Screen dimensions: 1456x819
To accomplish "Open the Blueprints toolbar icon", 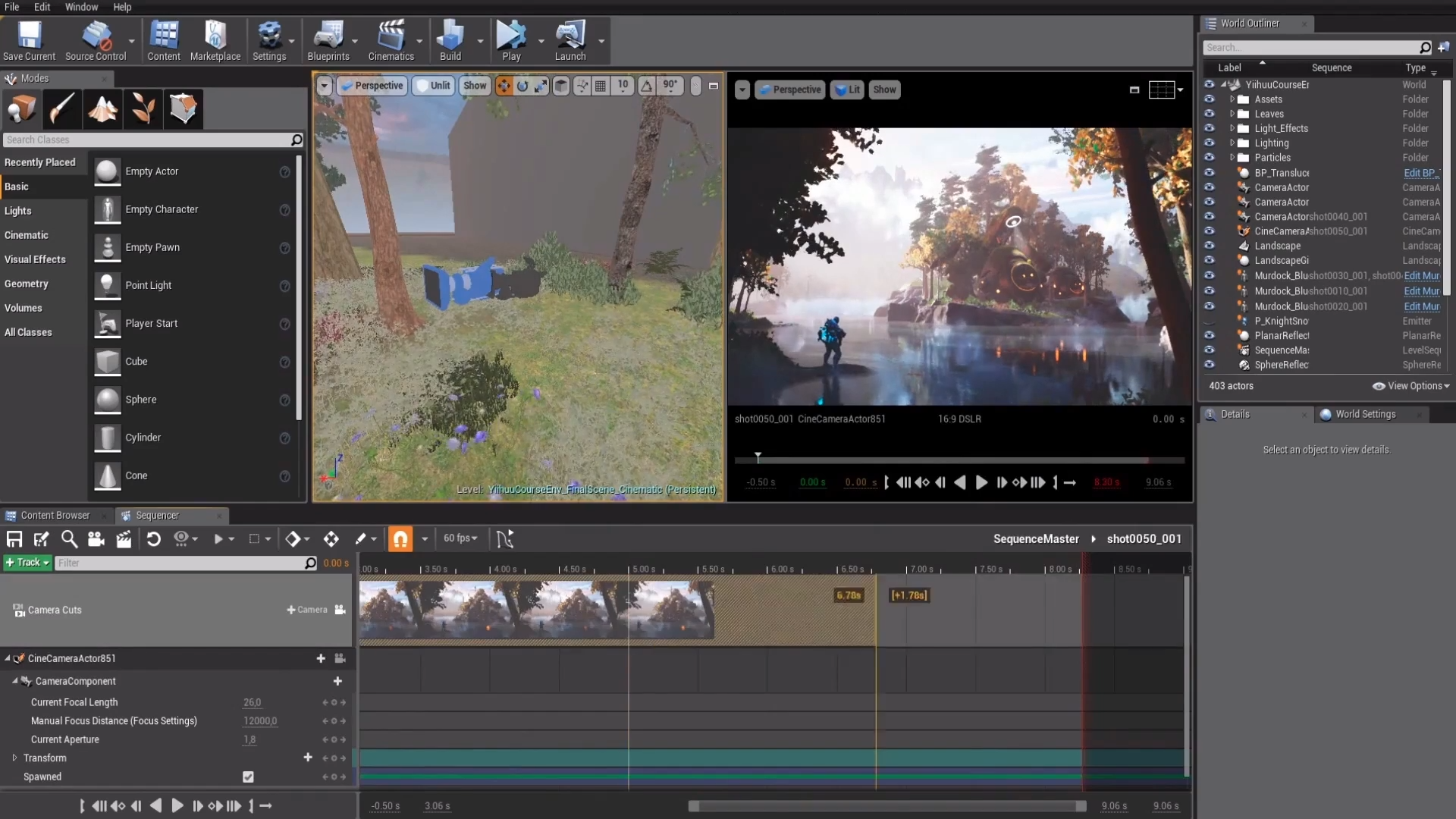I will click(x=328, y=41).
